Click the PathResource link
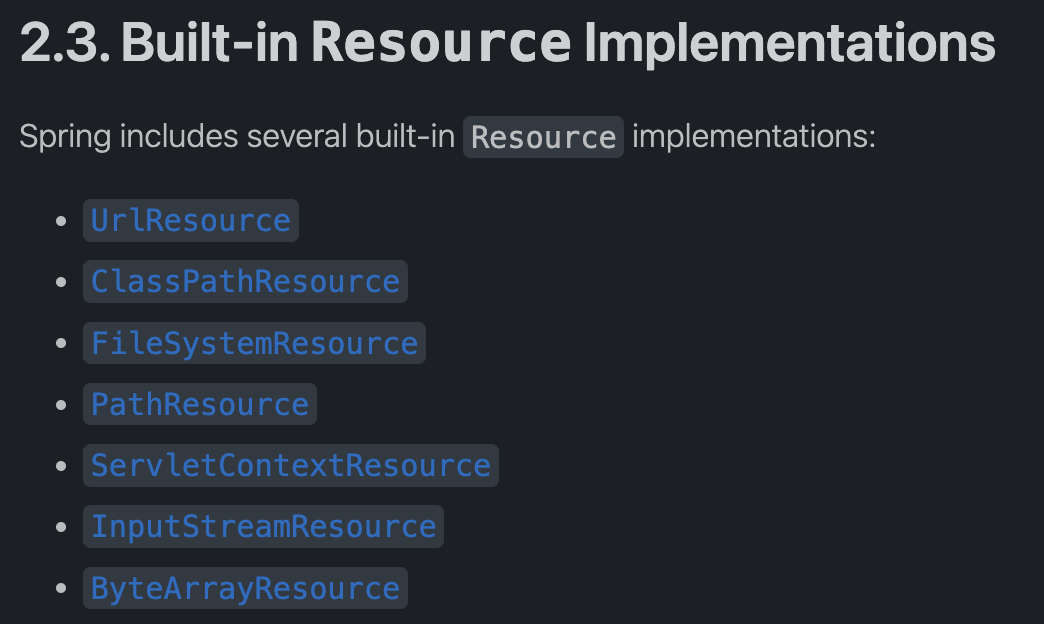 (200, 404)
